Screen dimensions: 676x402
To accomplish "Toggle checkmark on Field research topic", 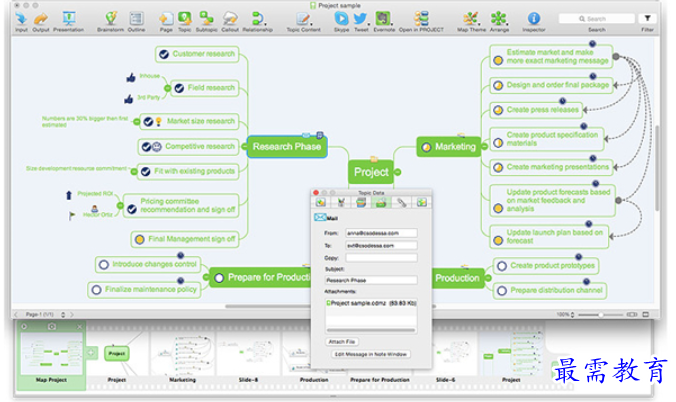I will pos(179,88).
